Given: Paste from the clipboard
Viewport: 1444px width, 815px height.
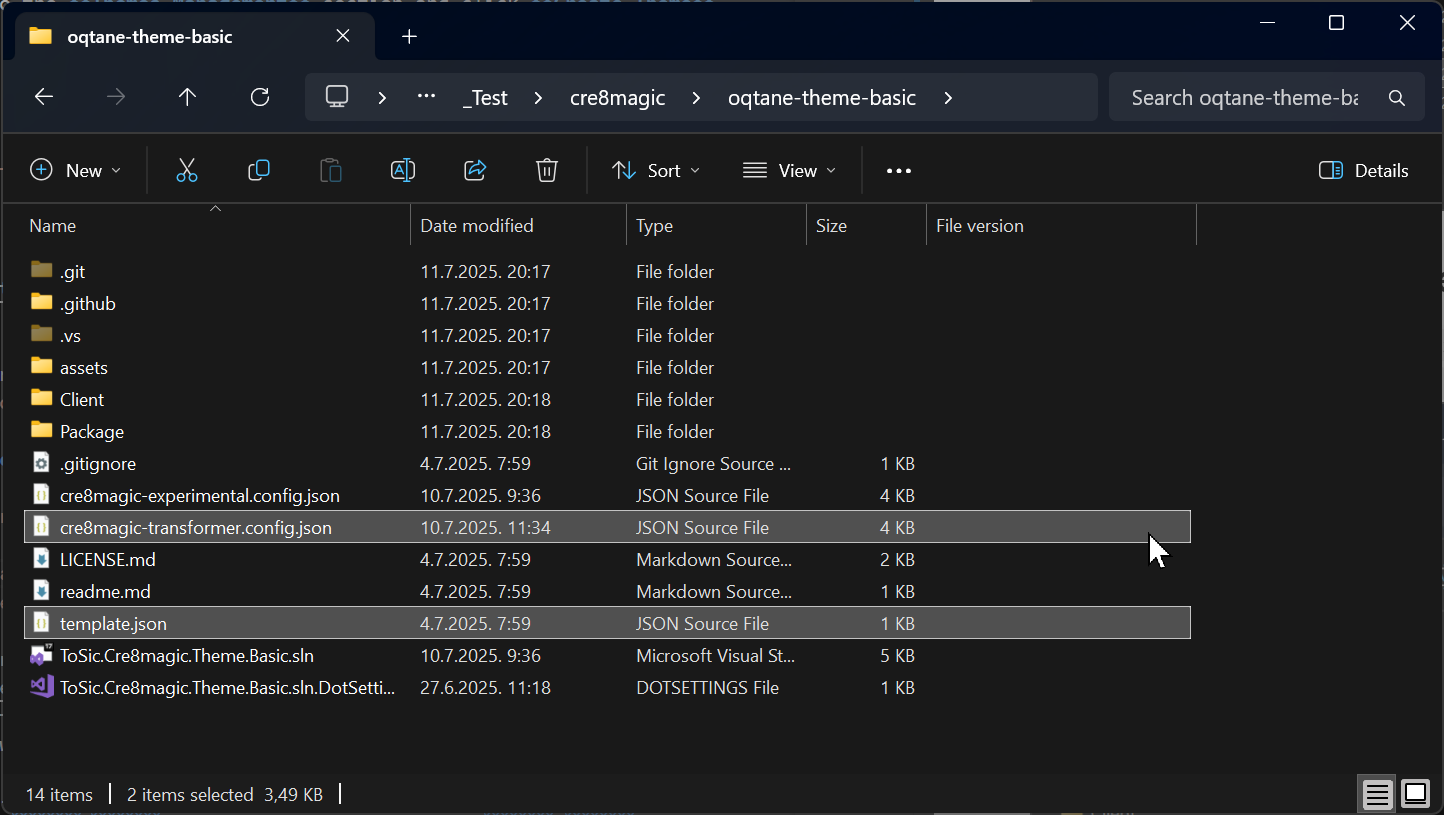Looking at the screenshot, I should coord(331,170).
